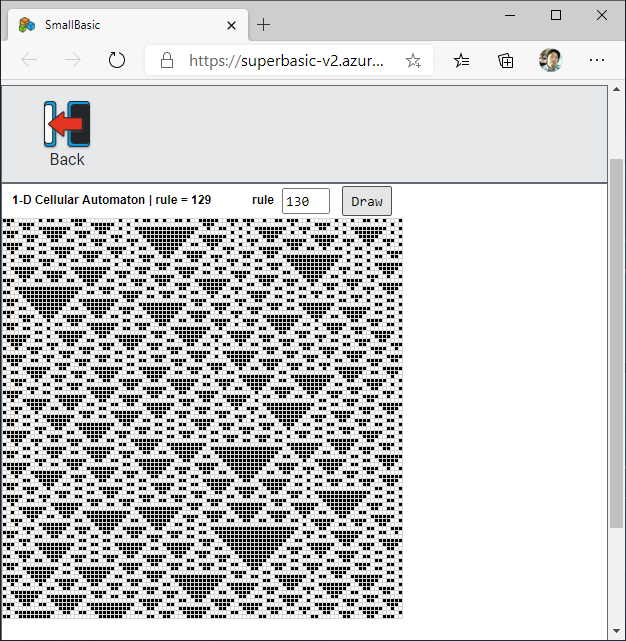Image resolution: width=626 pixels, height=641 pixels.
Task: Open browser Settings and more menu
Action: [x=597, y=60]
